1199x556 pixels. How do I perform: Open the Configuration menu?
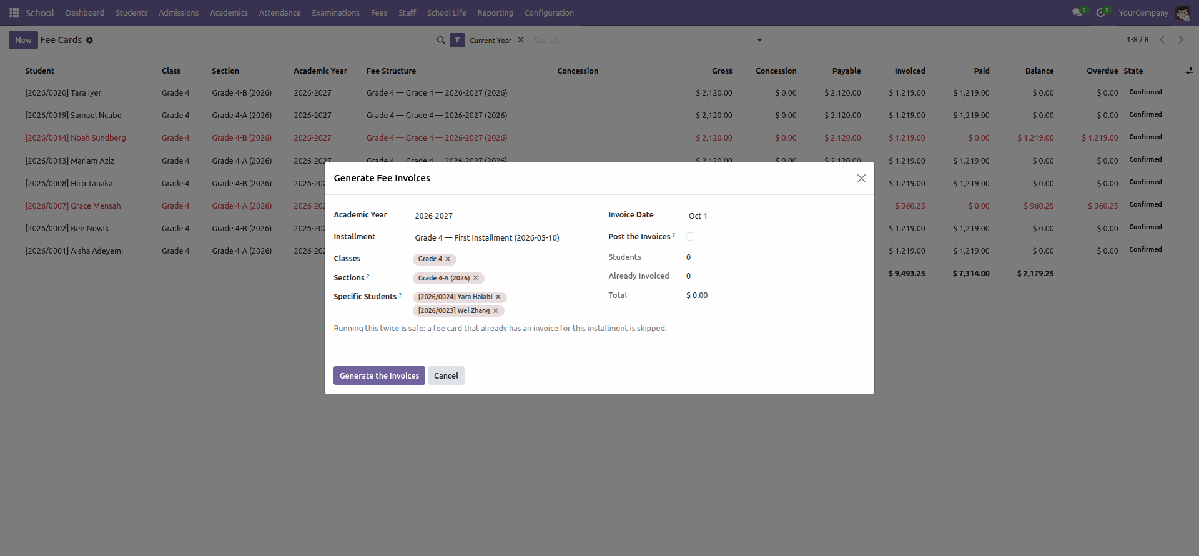point(549,13)
